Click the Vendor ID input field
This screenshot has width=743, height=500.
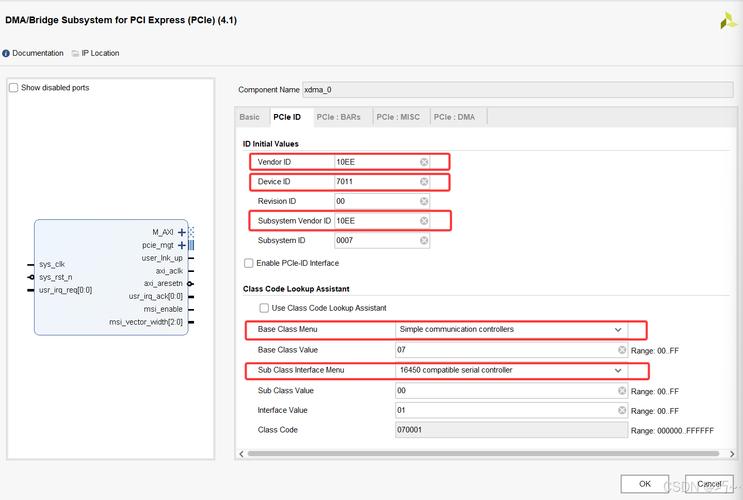(x=382, y=162)
